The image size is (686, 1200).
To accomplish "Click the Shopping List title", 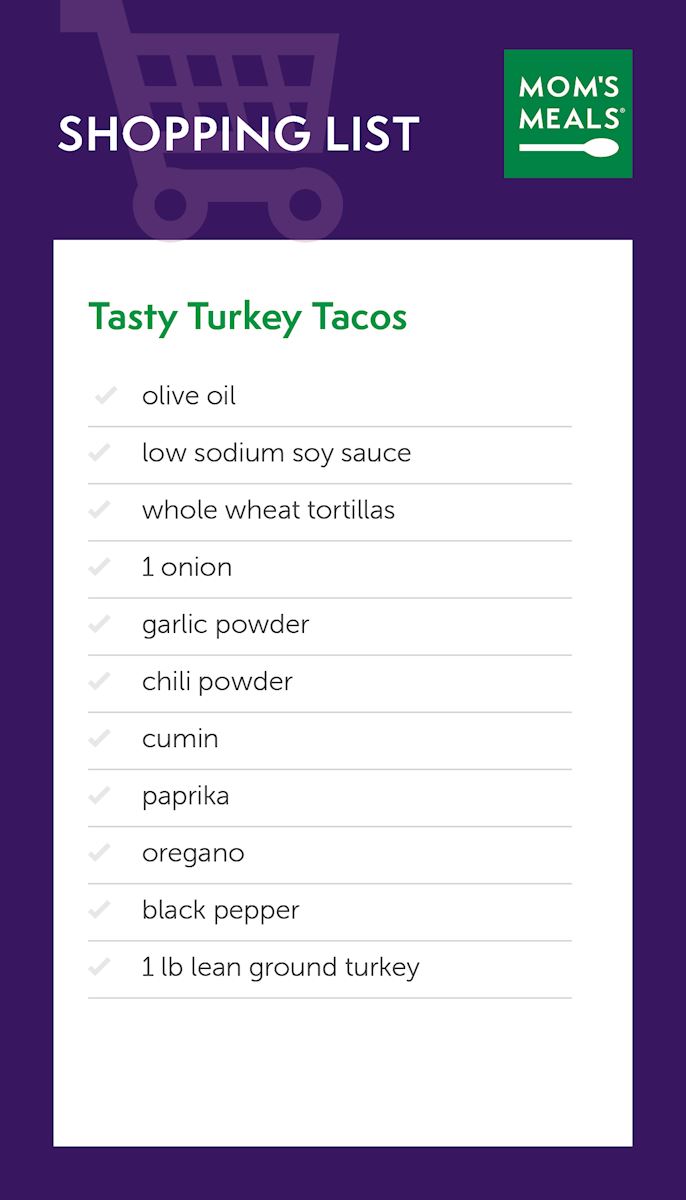I will pyautogui.click(x=238, y=135).
